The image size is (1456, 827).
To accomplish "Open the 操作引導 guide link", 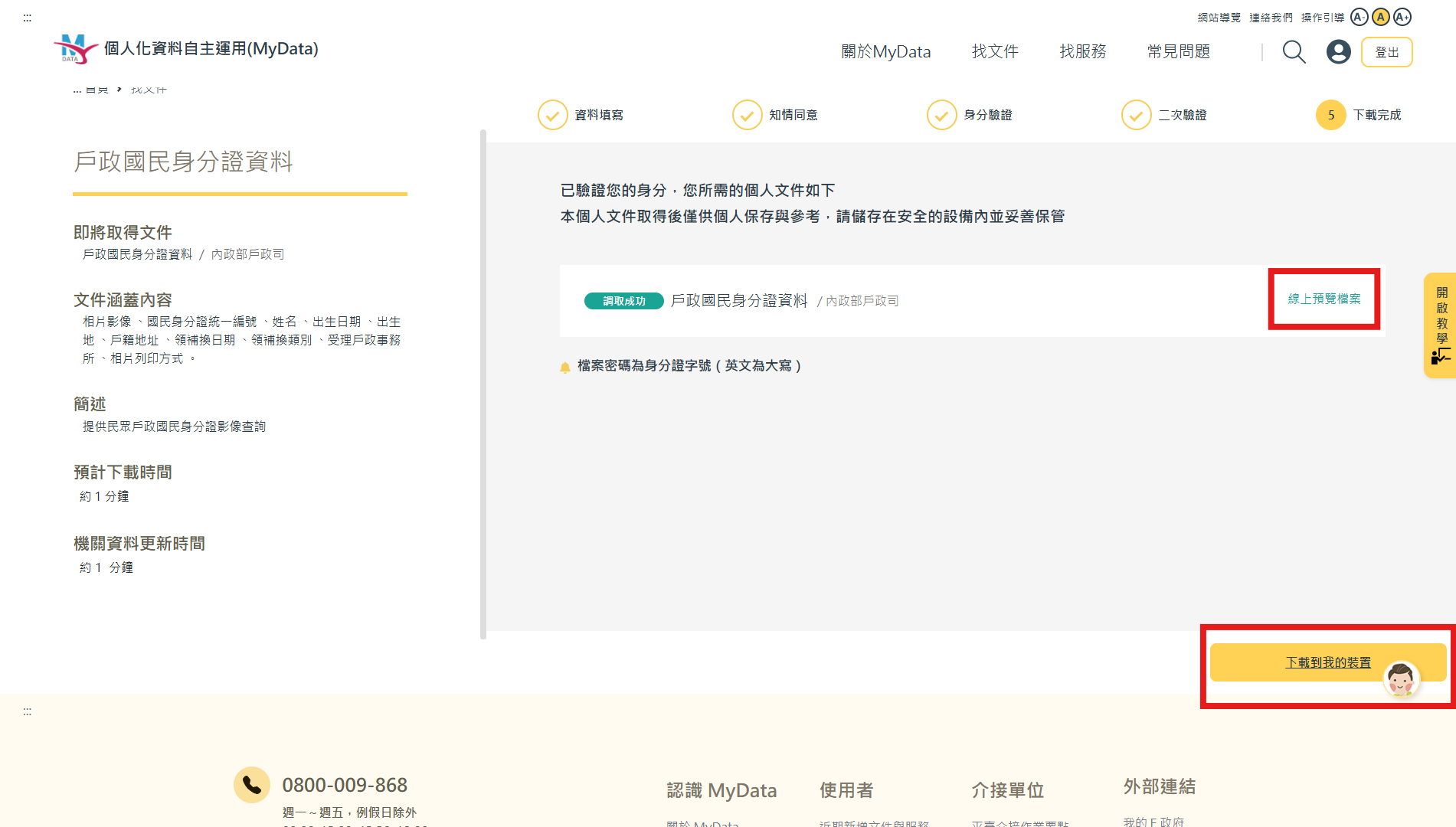I will click(1323, 18).
